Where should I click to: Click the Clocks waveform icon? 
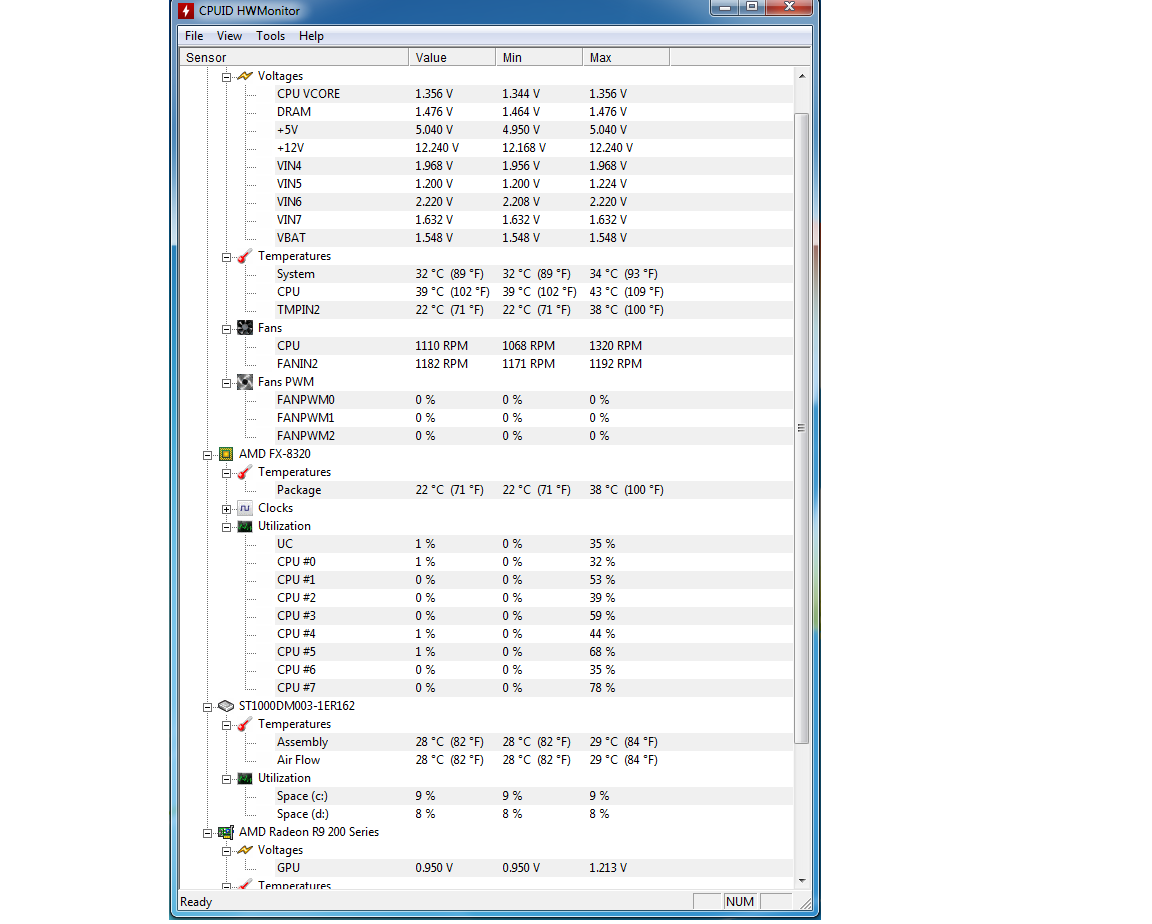[245, 508]
